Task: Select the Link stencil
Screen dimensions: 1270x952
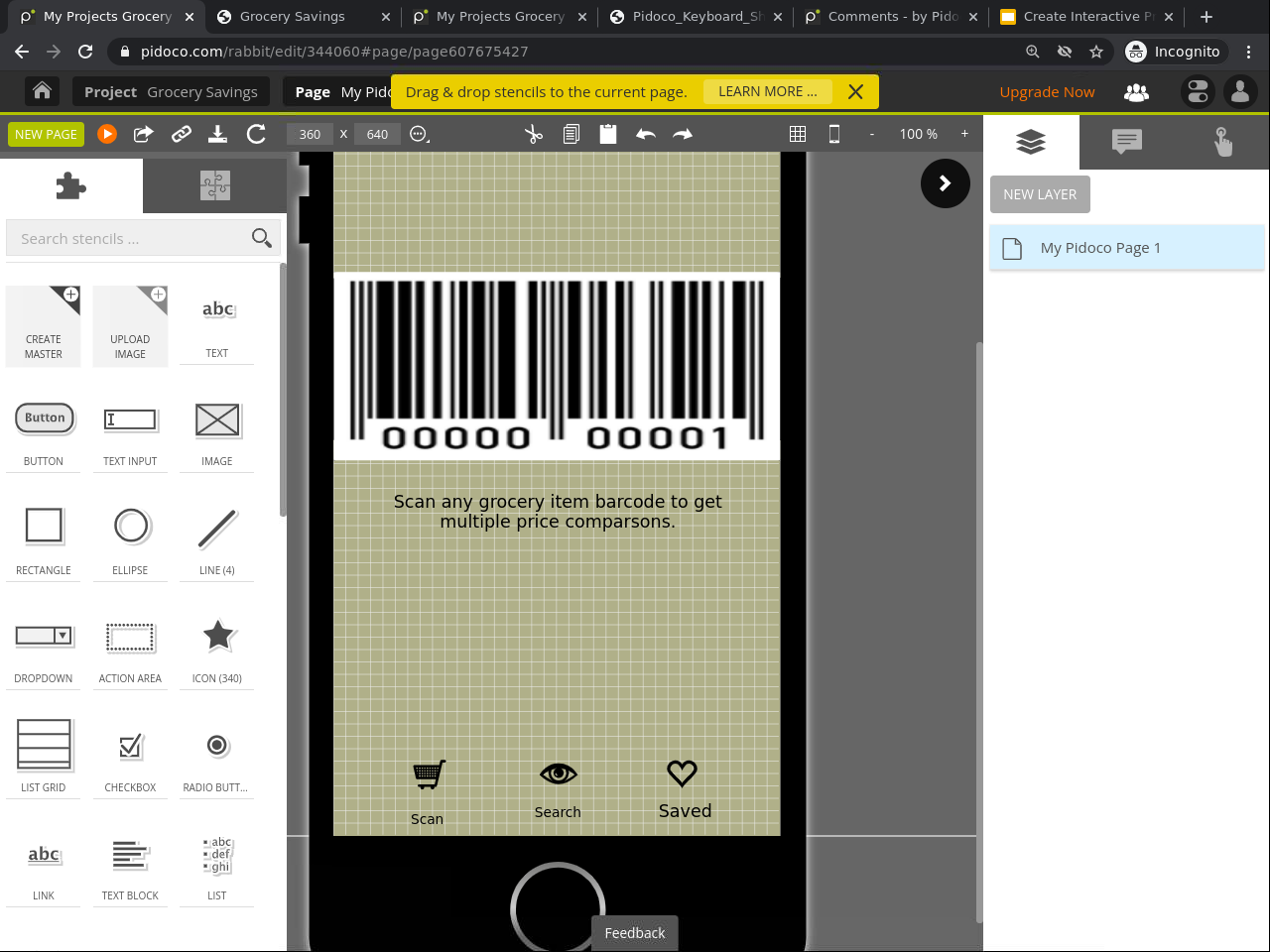Action: point(44,868)
